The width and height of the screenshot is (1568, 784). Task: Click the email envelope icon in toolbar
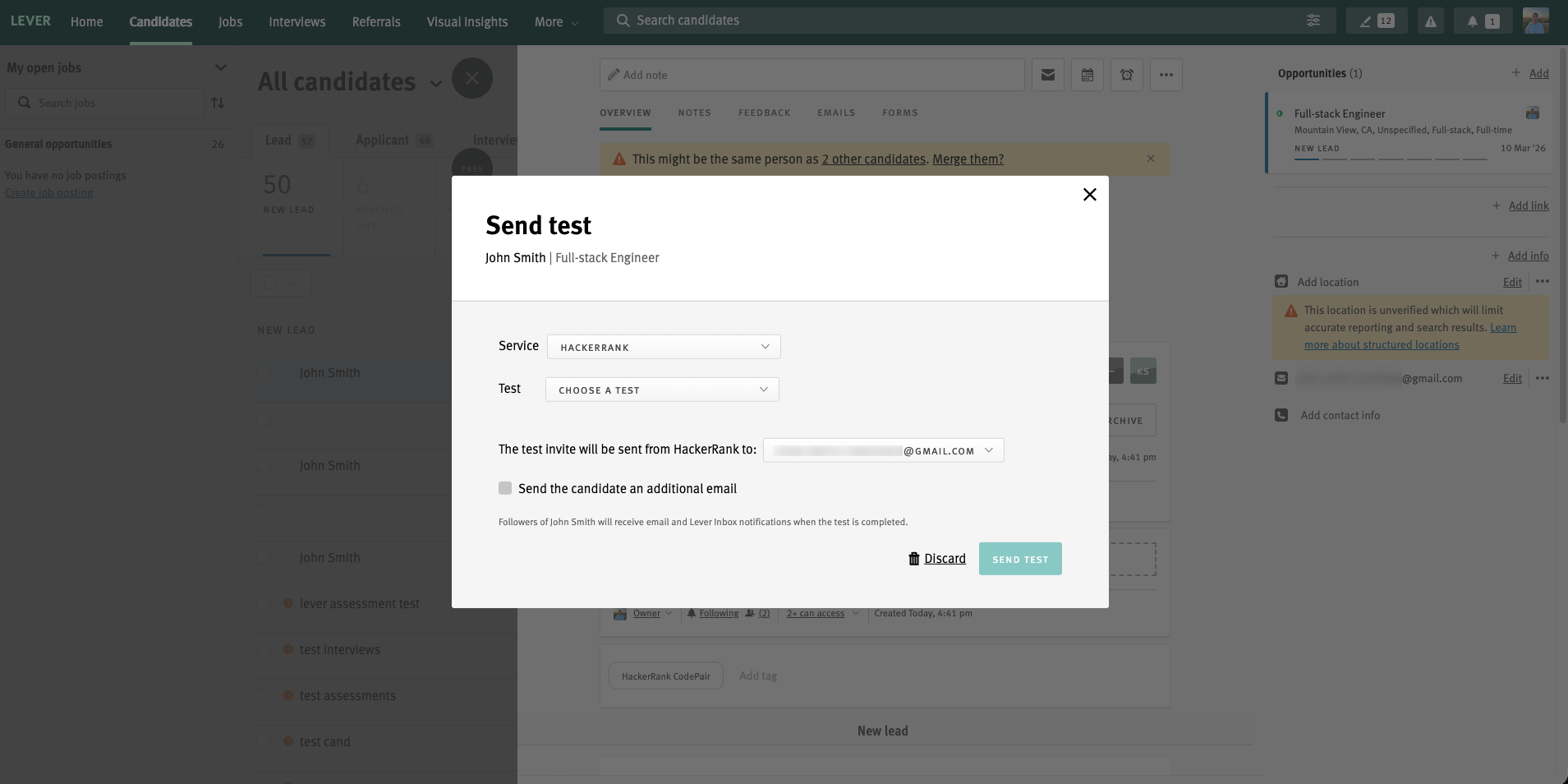(1047, 75)
